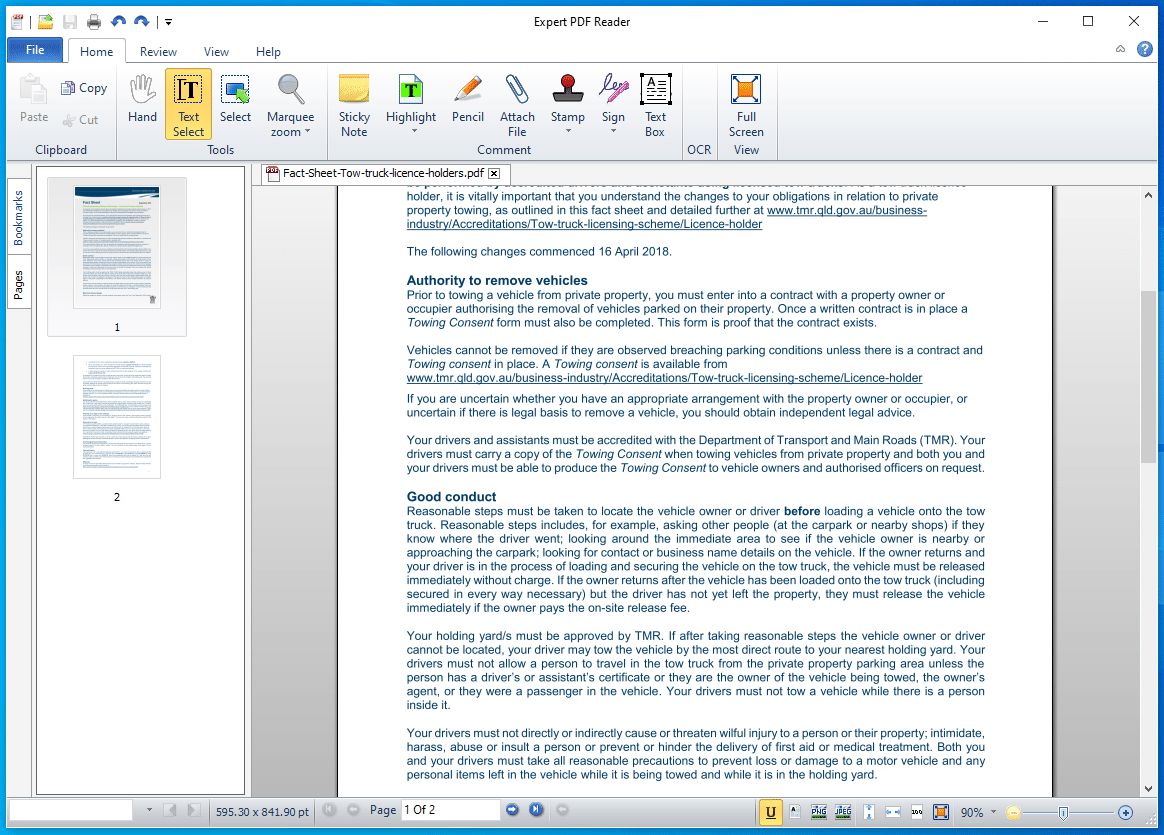Toggle the U highlighted status bar button
1164x835 pixels.
click(771, 812)
